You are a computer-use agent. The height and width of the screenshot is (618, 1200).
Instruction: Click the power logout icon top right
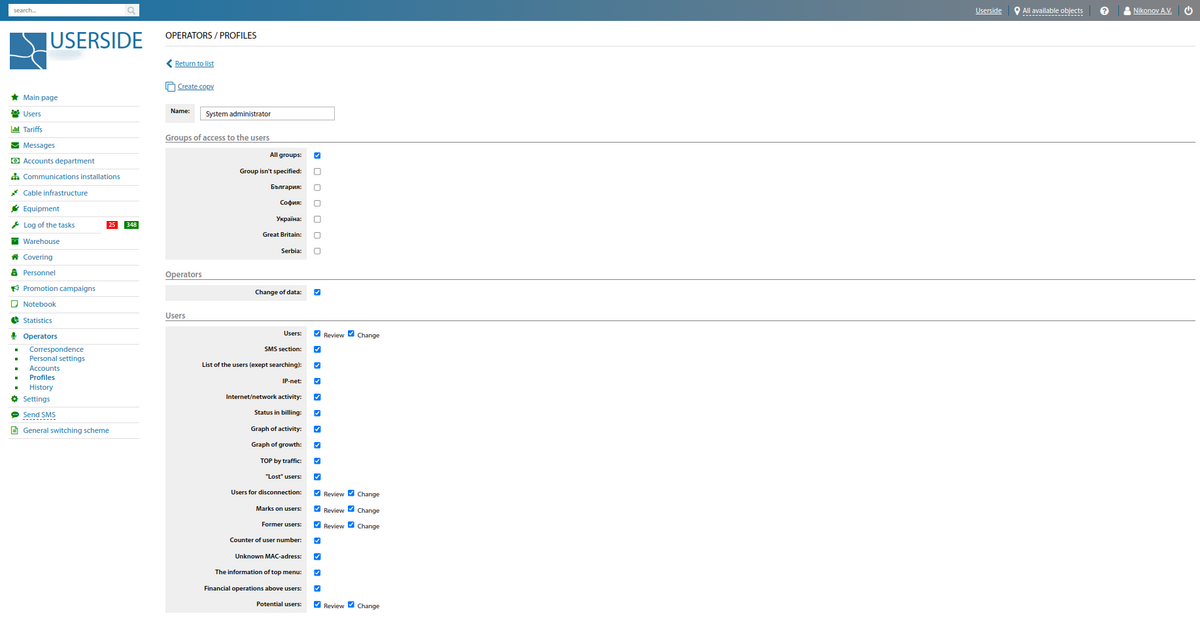point(1186,10)
